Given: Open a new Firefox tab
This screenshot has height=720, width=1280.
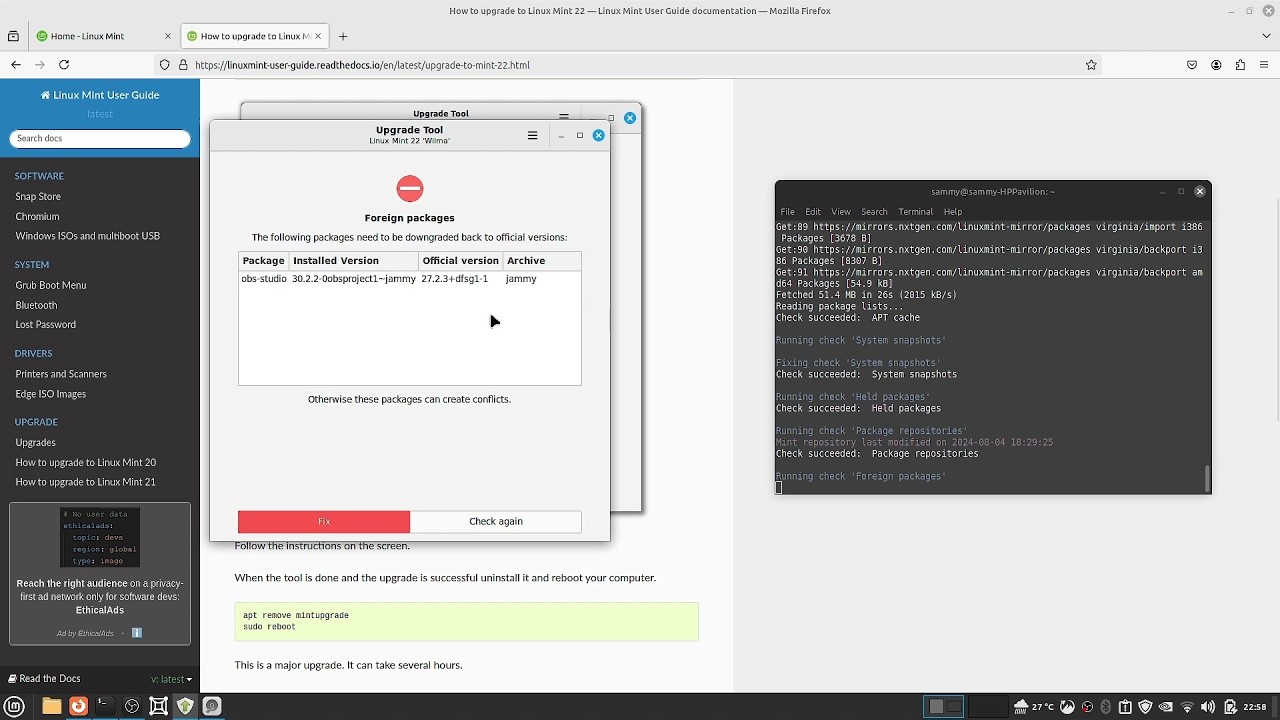Looking at the screenshot, I should coord(343,36).
